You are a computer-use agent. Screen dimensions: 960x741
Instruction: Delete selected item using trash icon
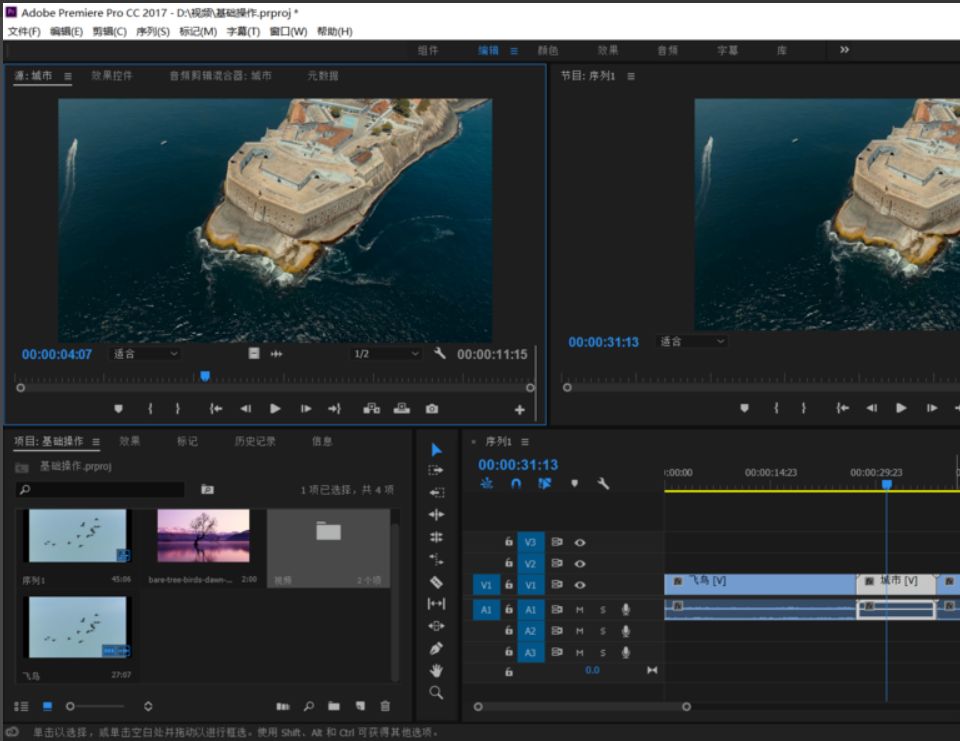(385, 706)
